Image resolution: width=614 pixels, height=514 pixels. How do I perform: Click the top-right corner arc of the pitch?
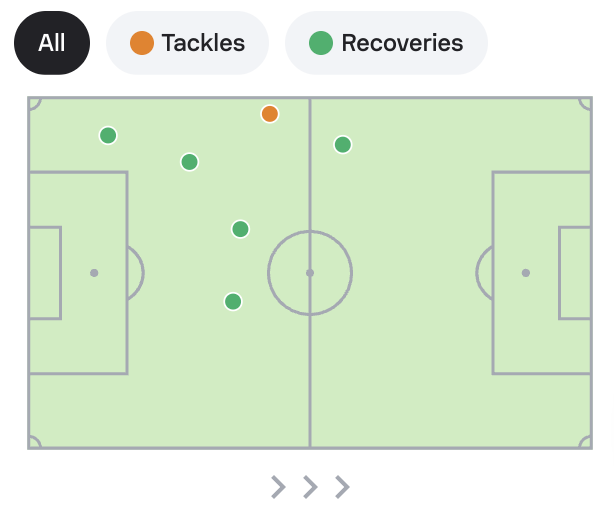coord(586,103)
